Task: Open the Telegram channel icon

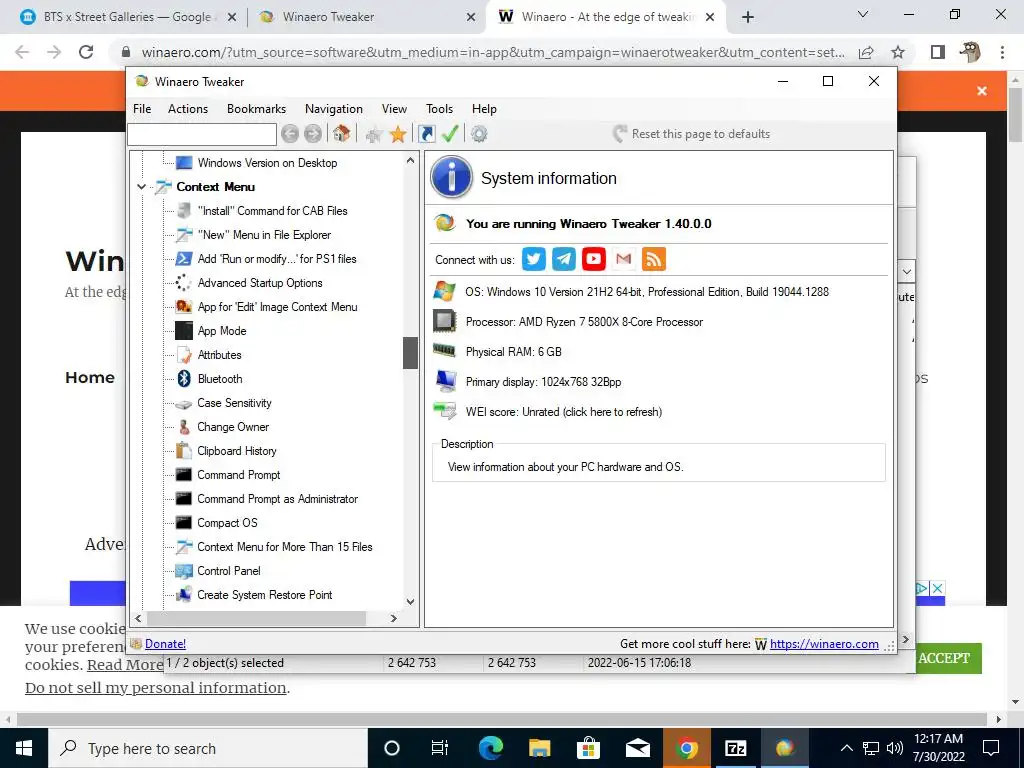Action: [x=564, y=259]
